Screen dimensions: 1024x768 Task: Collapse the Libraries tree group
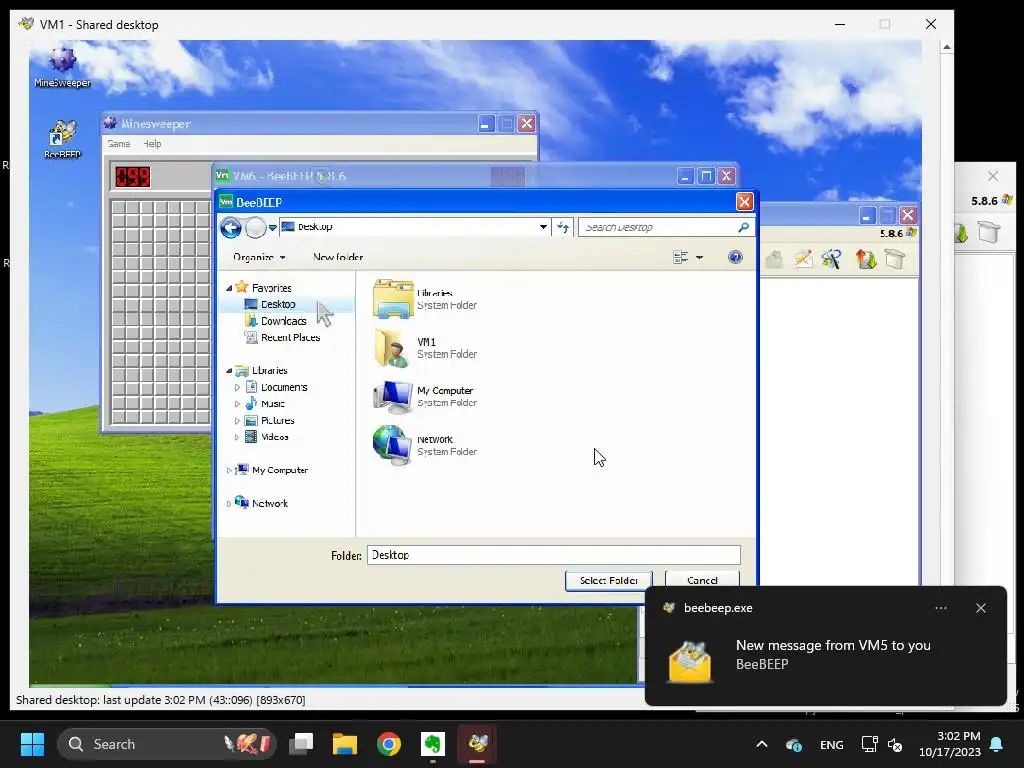pos(229,370)
